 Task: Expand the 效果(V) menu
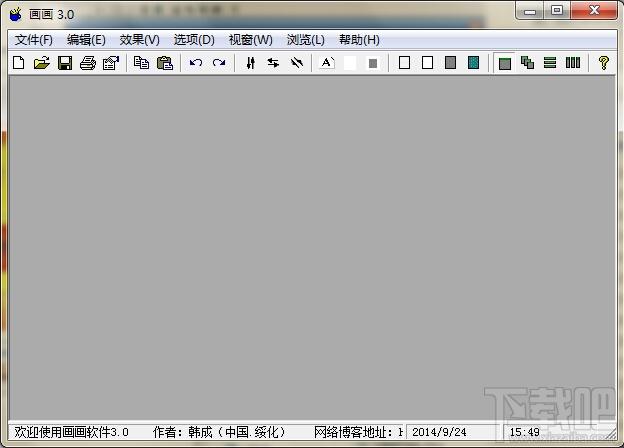[139, 40]
